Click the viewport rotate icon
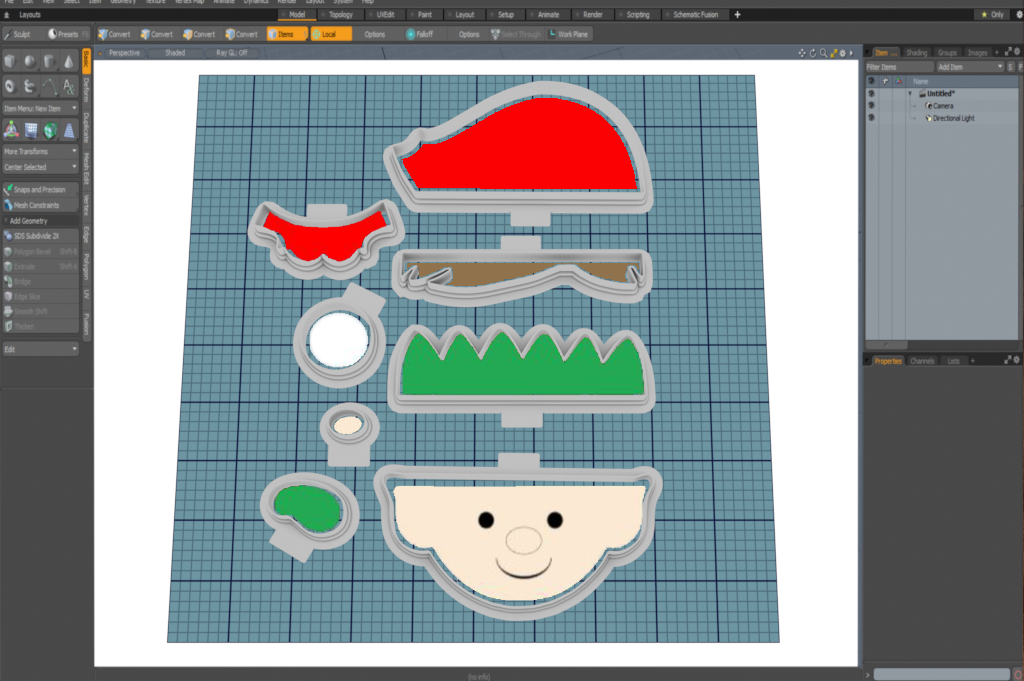 (x=812, y=53)
